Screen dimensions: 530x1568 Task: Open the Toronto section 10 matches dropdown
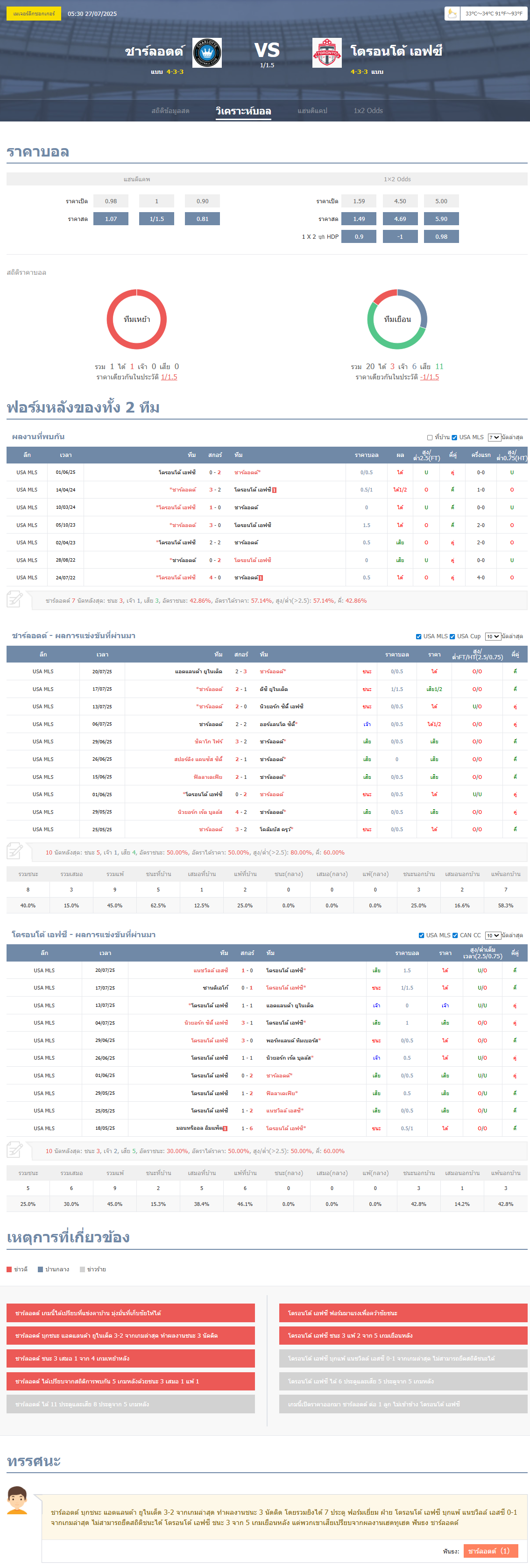[x=493, y=935]
